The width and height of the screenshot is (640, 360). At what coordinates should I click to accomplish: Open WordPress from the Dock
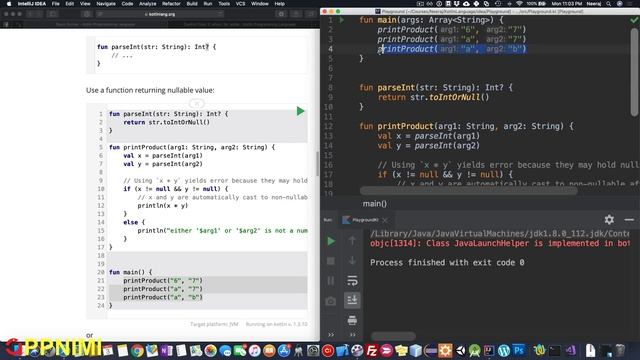[504, 350]
